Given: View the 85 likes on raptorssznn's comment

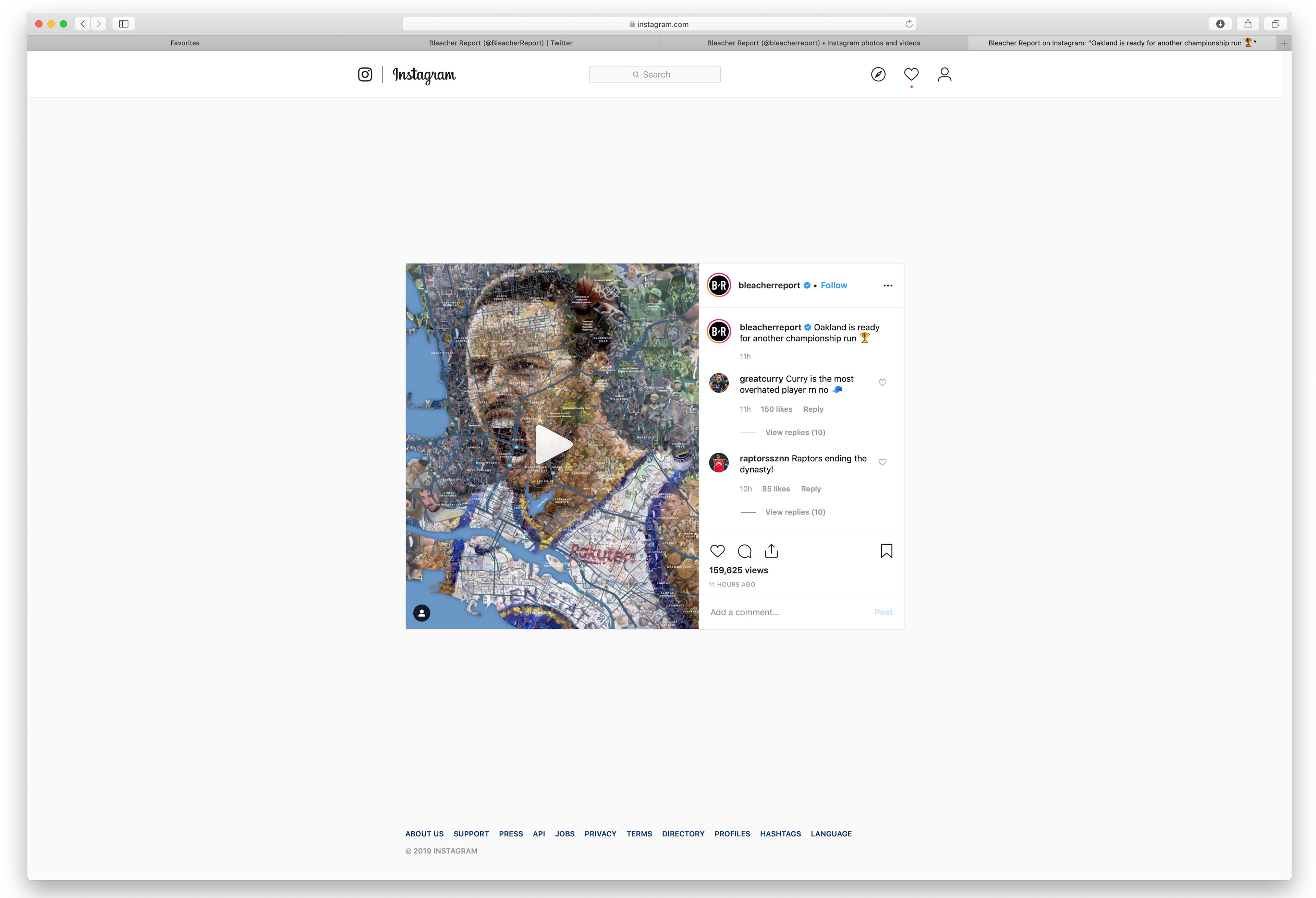Looking at the screenshot, I should pyautogui.click(x=775, y=489).
